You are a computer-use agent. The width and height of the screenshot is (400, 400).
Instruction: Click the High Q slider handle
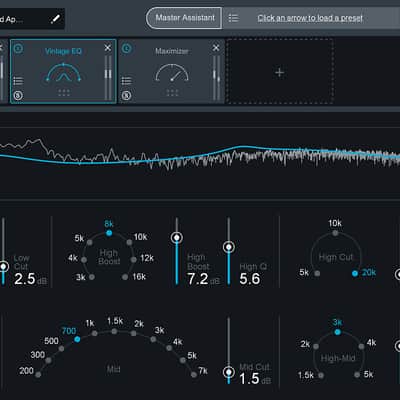(229, 247)
